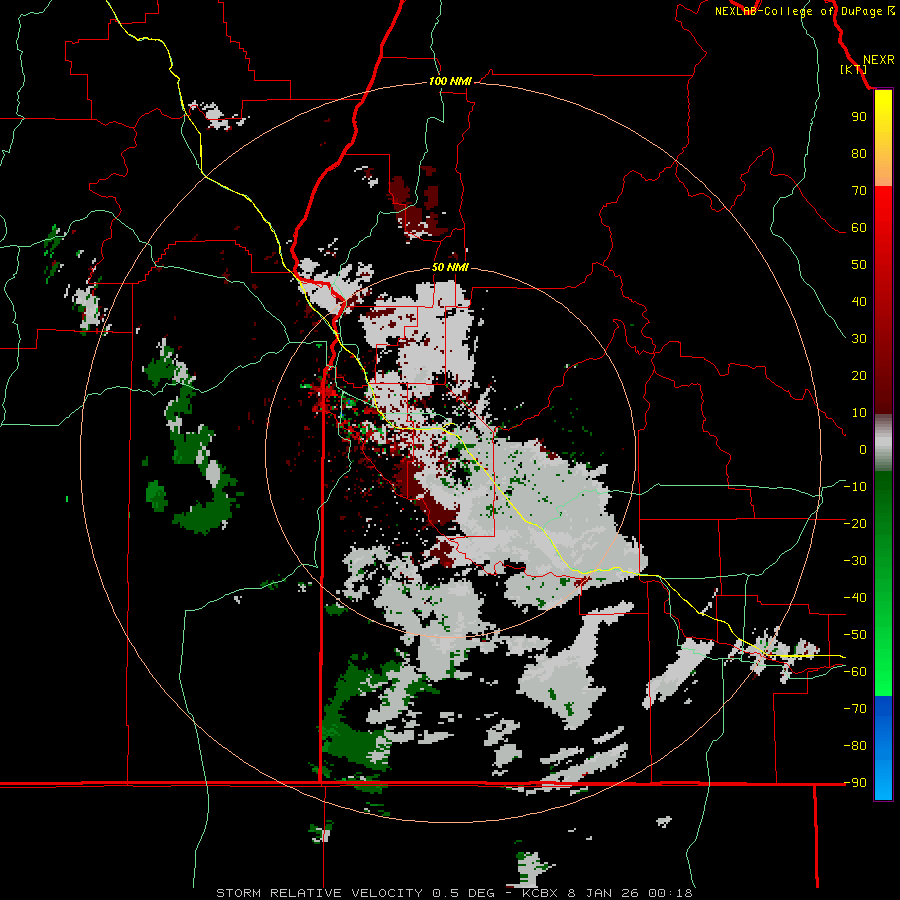The height and width of the screenshot is (900, 900).
Task: Click the 90 value on velocity scale
Action: (x=859, y=117)
